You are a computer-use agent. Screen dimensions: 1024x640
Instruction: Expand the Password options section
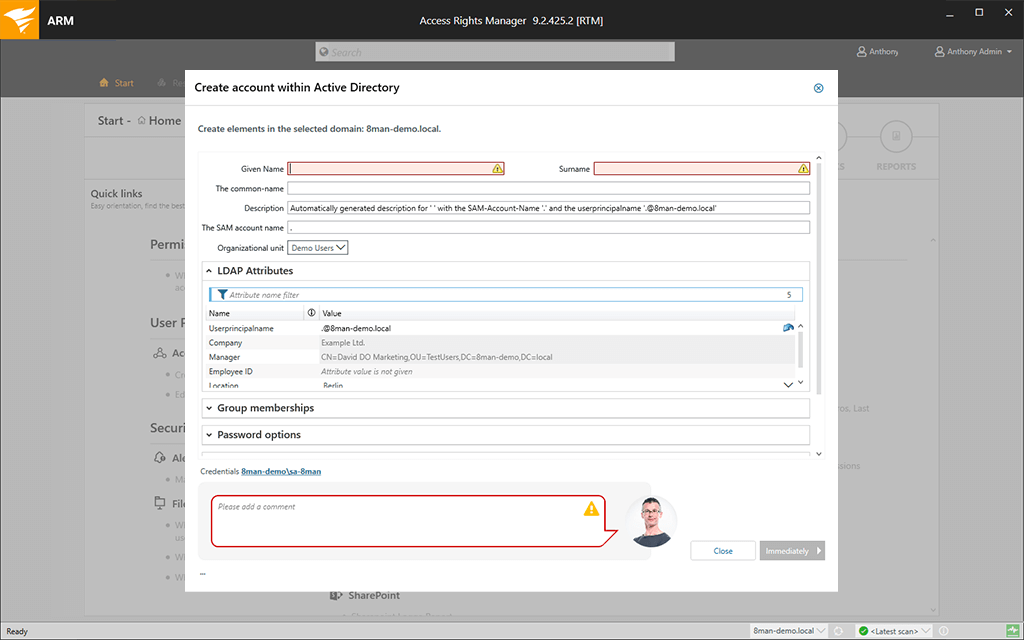click(208, 434)
